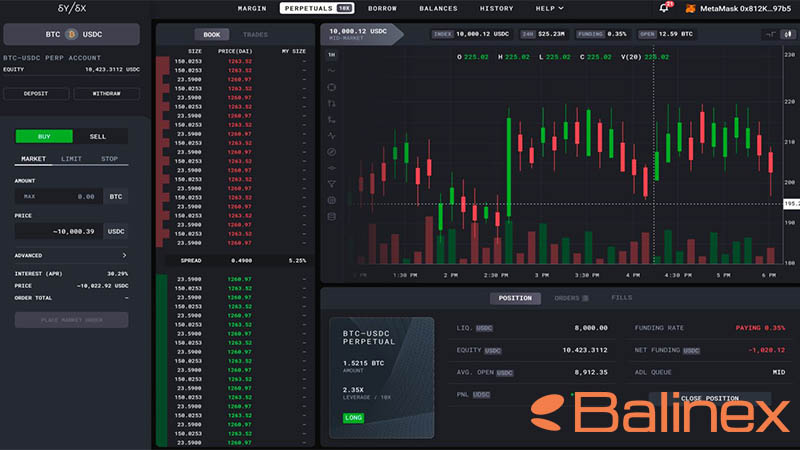Select the BUY side toggle
Viewport: 800px width, 450px height.
[x=44, y=136]
